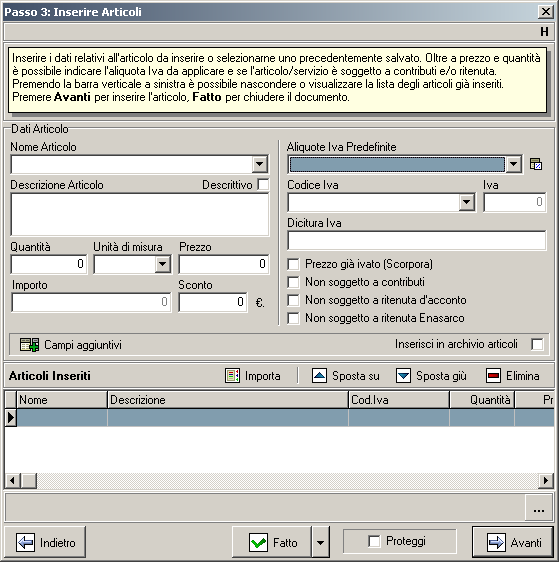Image resolution: width=559 pixels, height=562 pixels.
Task: Open the Unità di misura dropdown
Action: coord(163,264)
